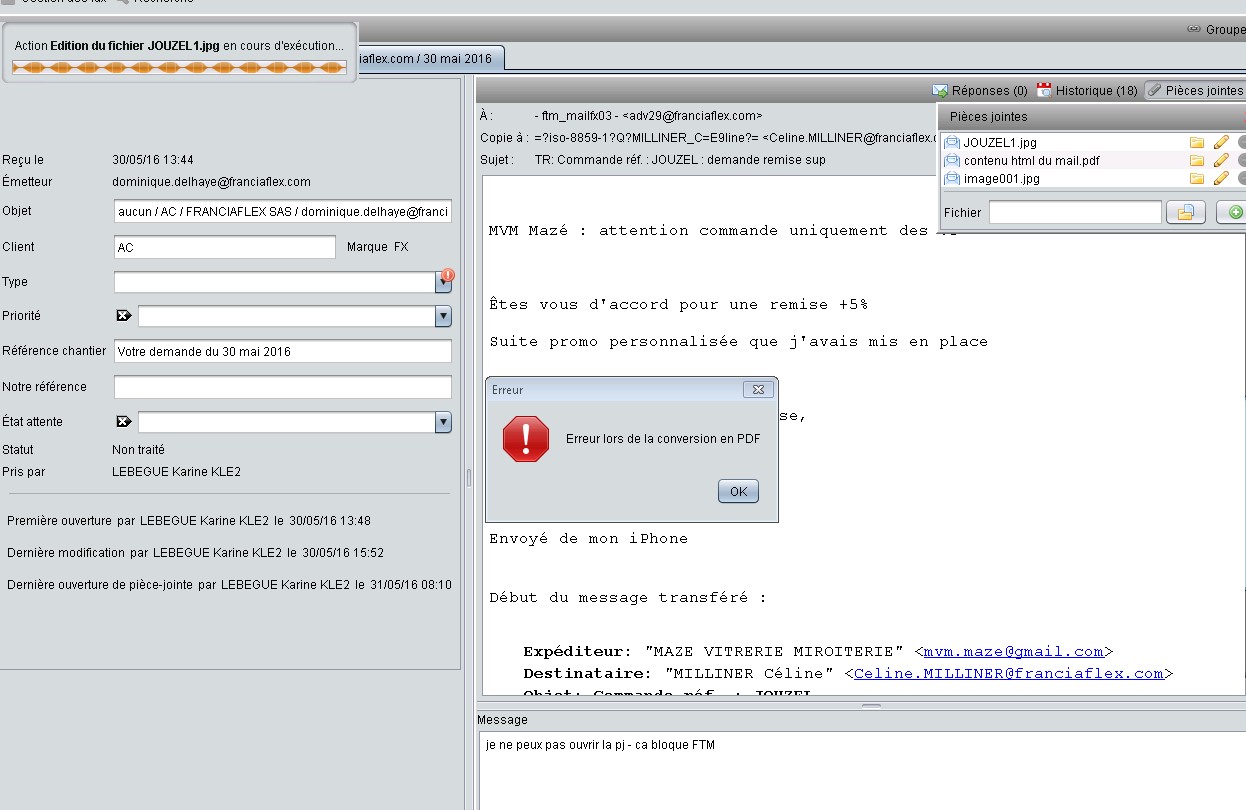Image resolution: width=1246 pixels, height=810 pixels.
Task: Click the Client input field containing AC
Action: 225,247
